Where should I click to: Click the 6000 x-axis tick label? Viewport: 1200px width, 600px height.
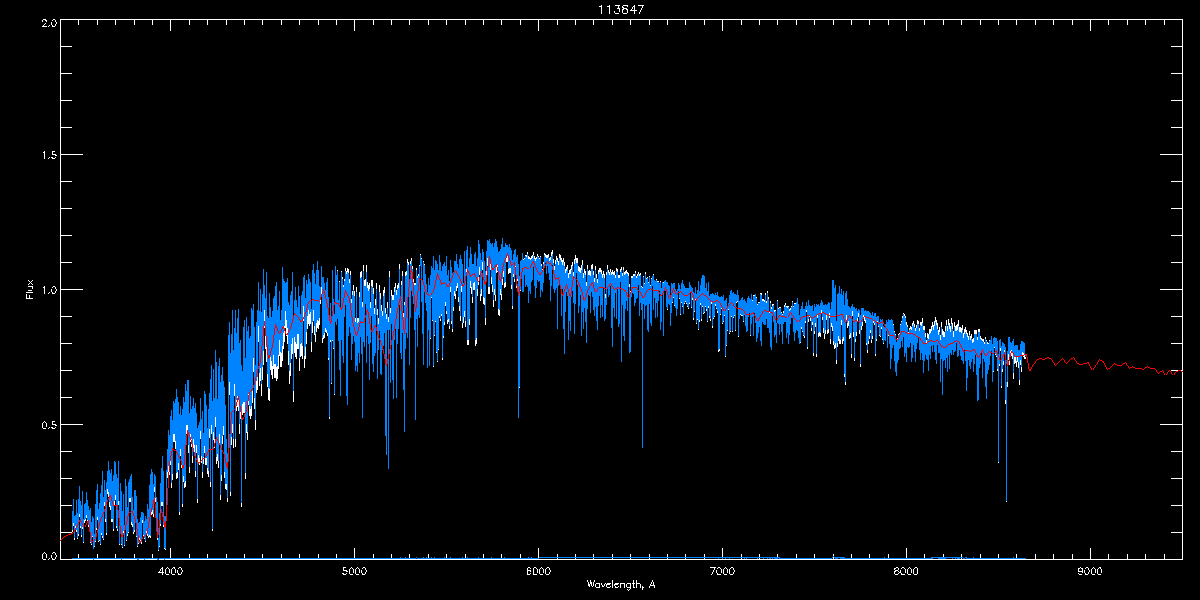(538, 571)
